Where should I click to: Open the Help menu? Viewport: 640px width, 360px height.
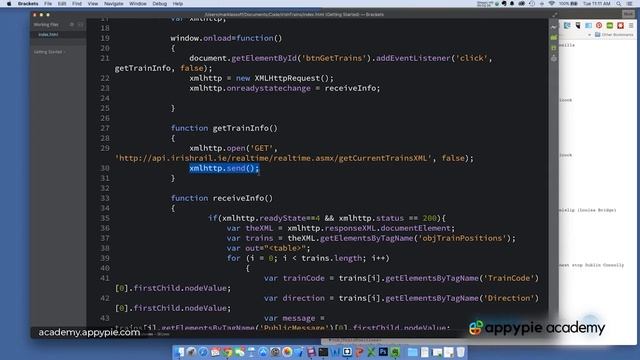pyautogui.click(x=178, y=4)
